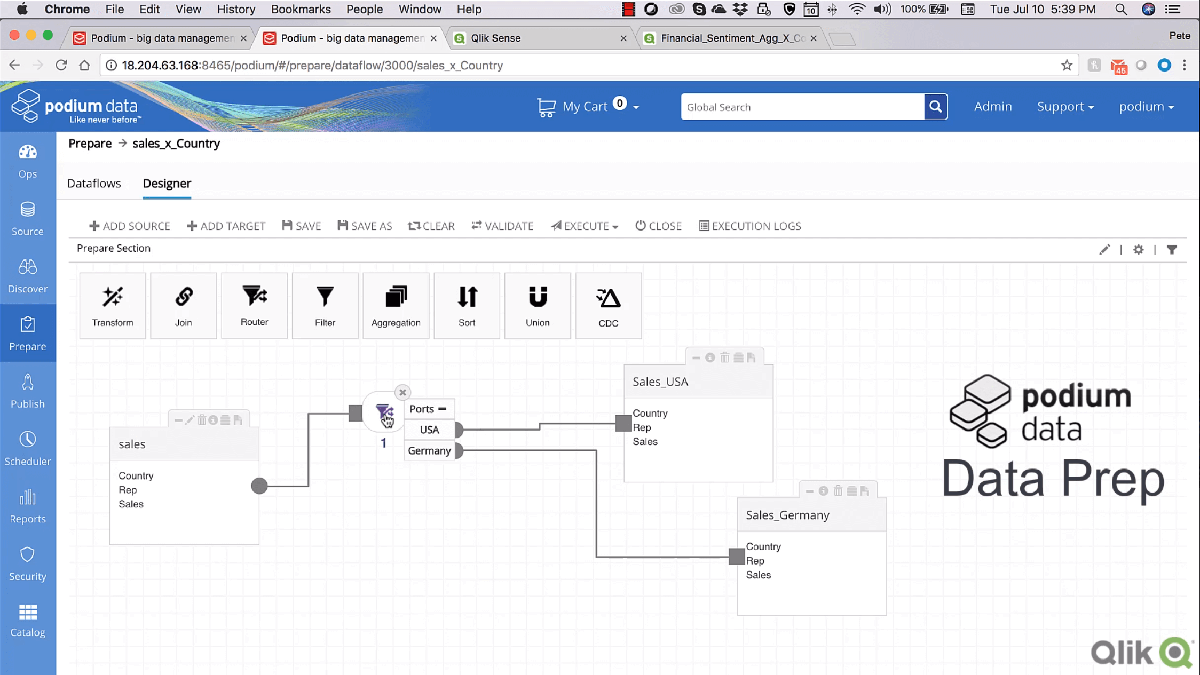Clear the dataflow canvas
The height and width of the screenshot is (675, 1200).
click(x=431, y=226)
